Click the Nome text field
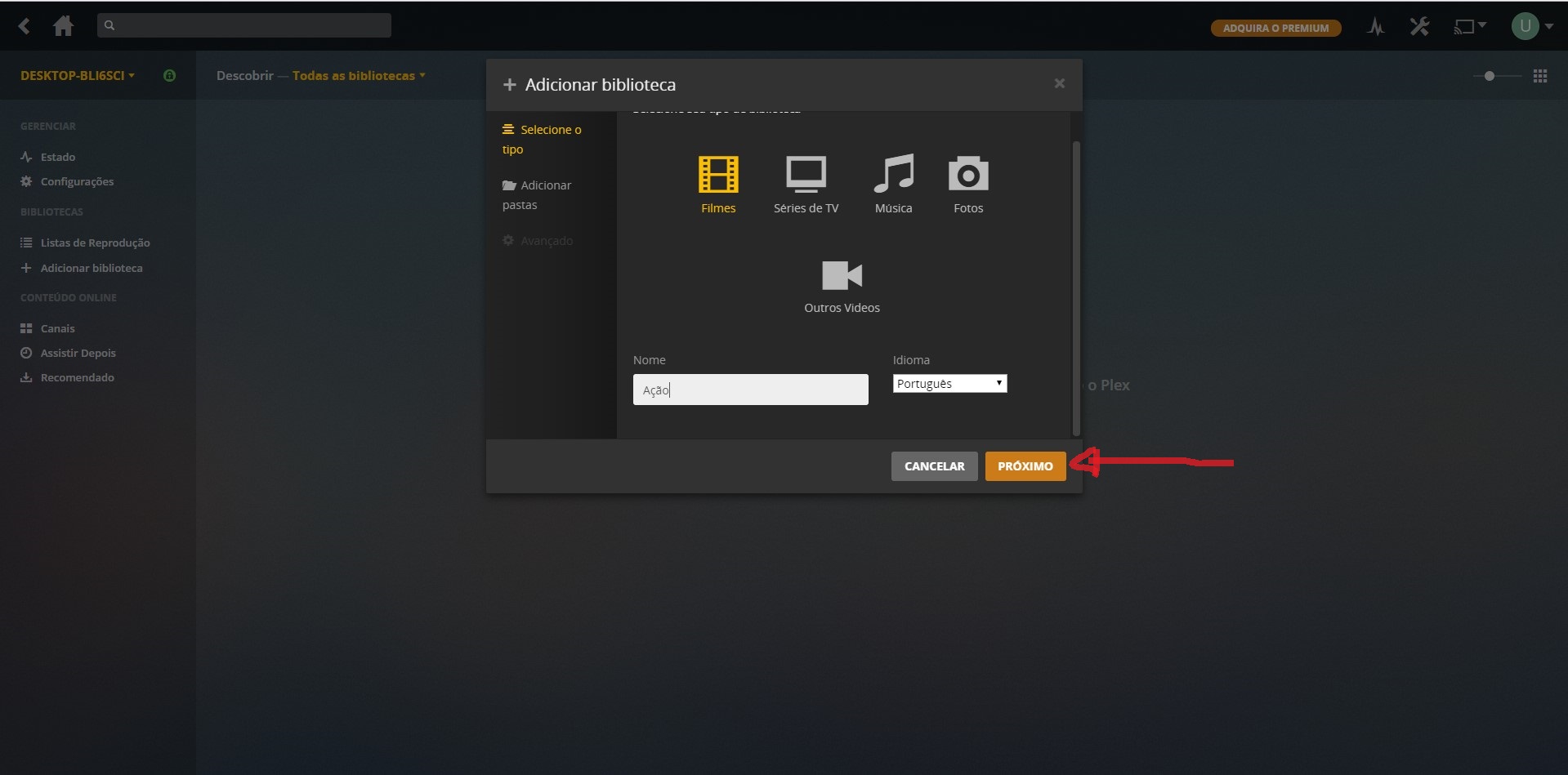1568x775 pixels. click(750, 390)
